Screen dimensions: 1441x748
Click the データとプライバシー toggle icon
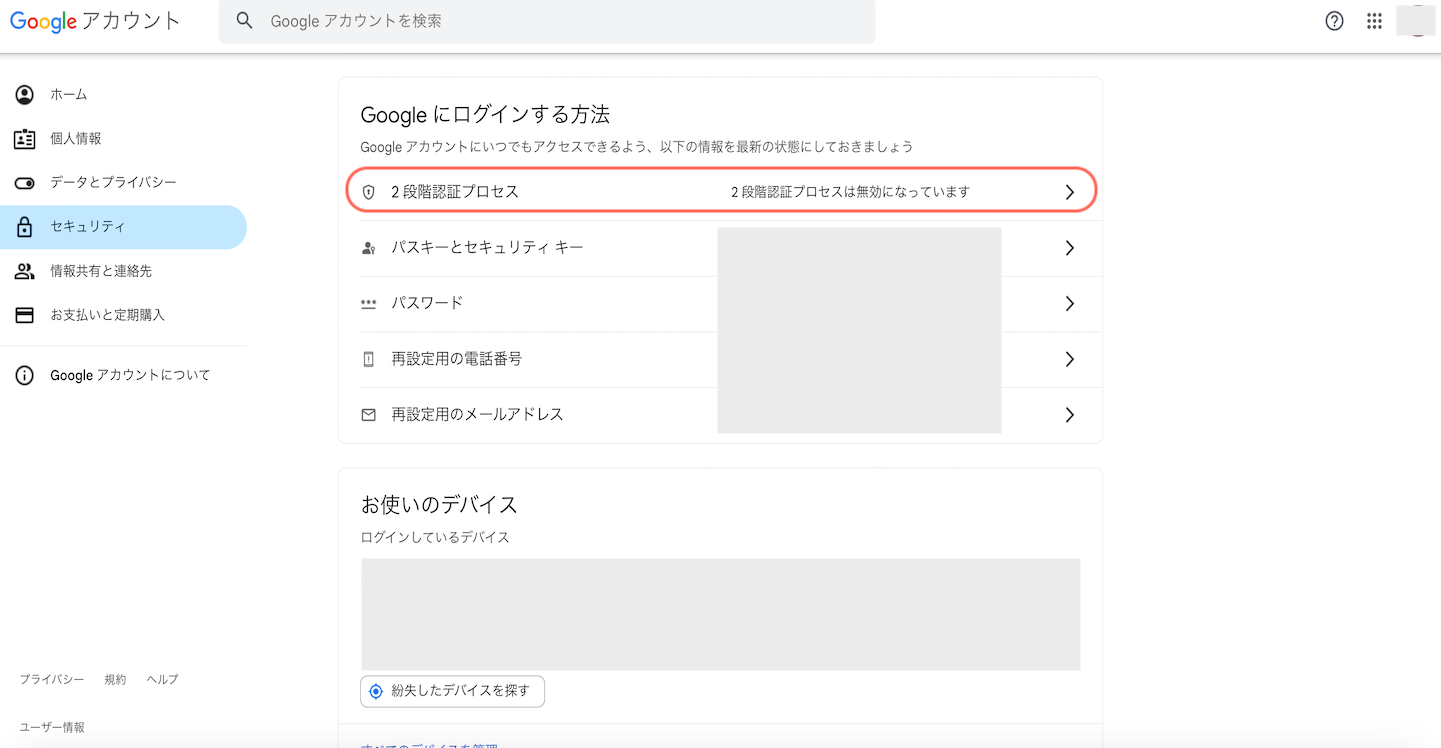(x=25, y=183)
